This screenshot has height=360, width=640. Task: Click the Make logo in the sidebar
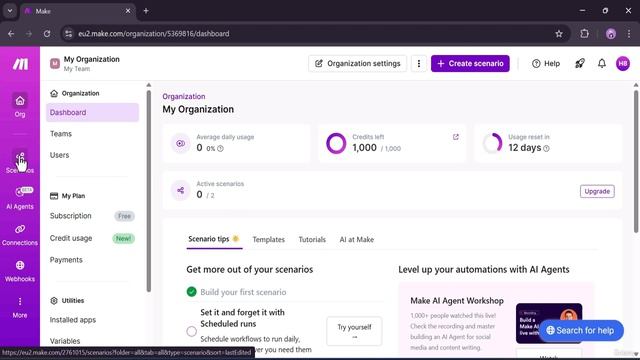(20, 64)
